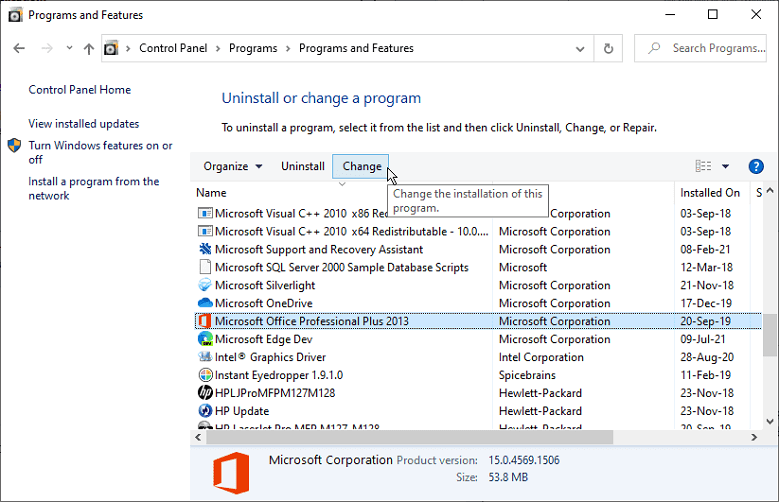The height and width of the screenshot is (502, 779).
Task: Select Microsoft Visual C++ 2010 x64 Redistributable icon
Action: click(x=205, y=232)
